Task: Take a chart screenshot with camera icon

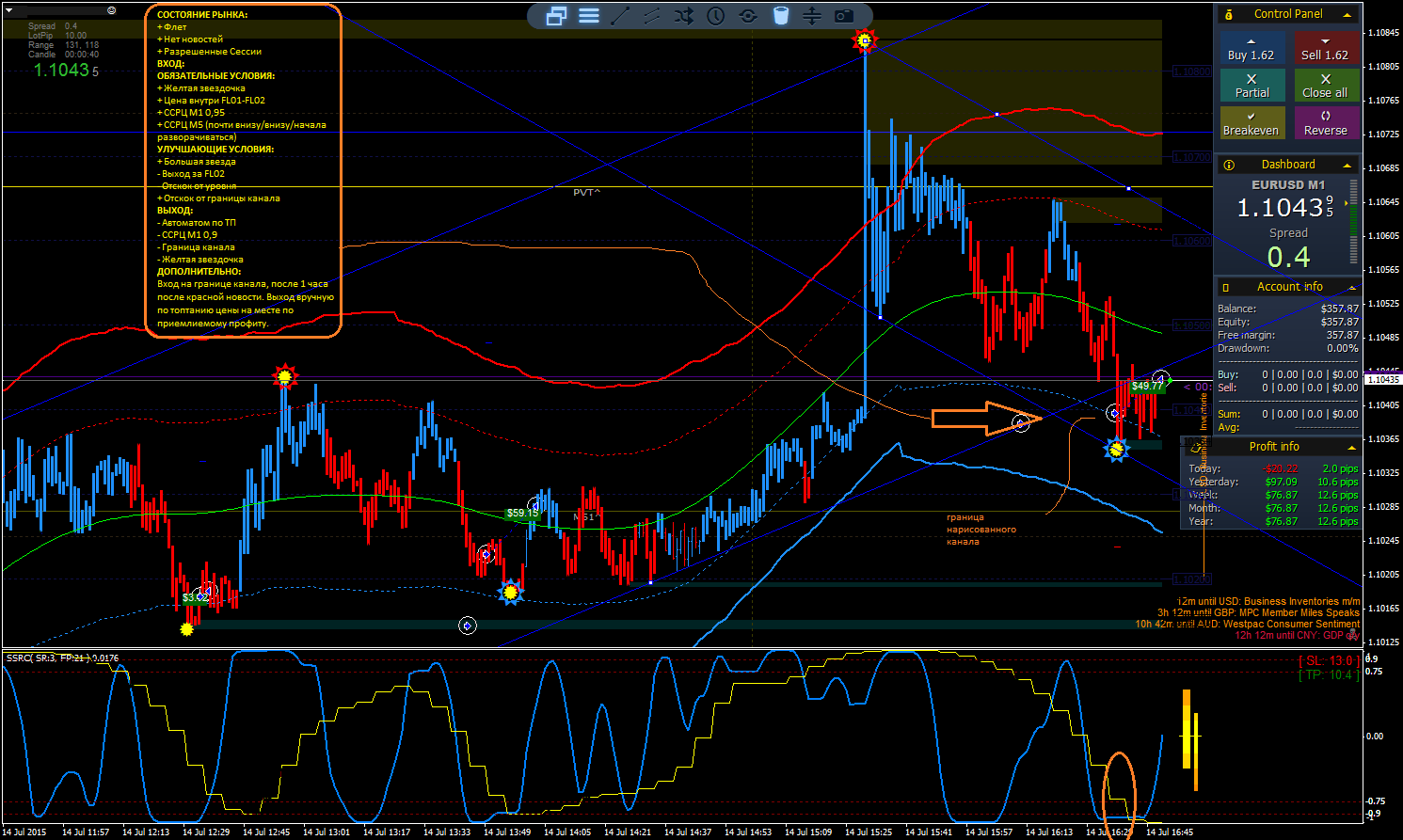Action: click(844, 16)
